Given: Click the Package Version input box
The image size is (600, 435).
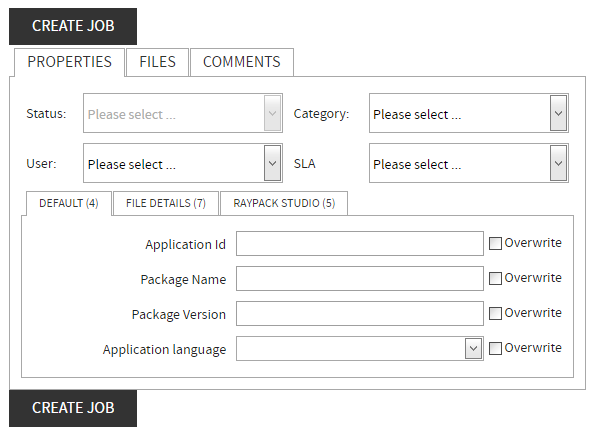Looking at the screenshot, I should (x=360, y=314).
